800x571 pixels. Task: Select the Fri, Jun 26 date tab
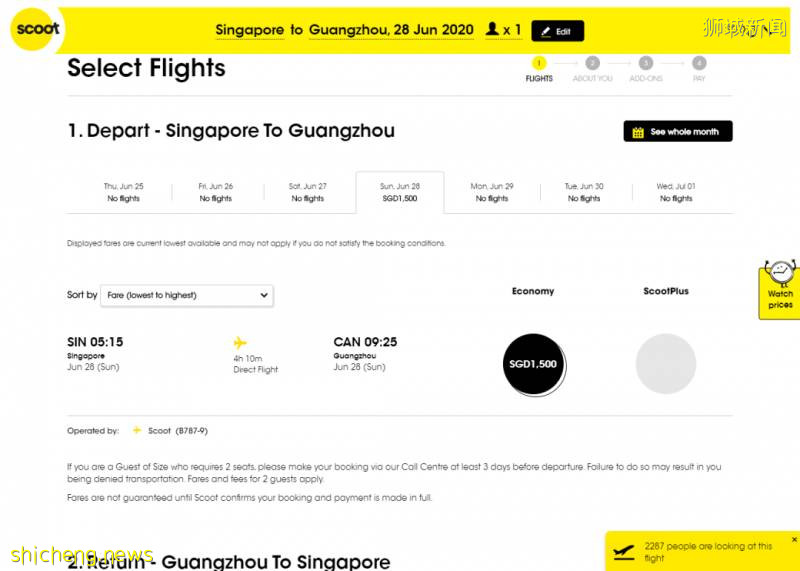click(x=216, y=192)
